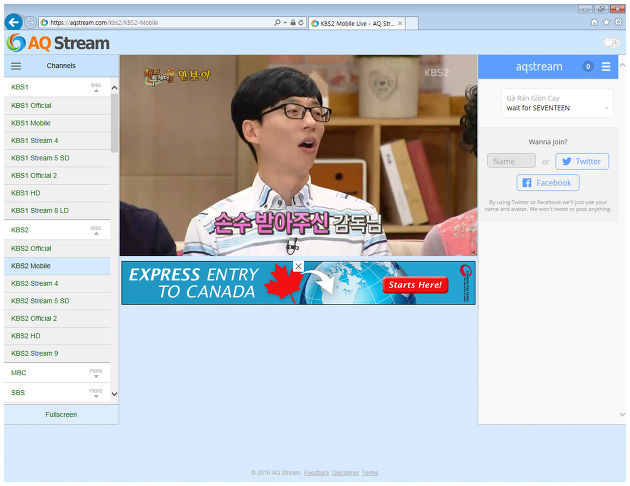Select the KBS1 Stream 4 channel

coord(57,141)
